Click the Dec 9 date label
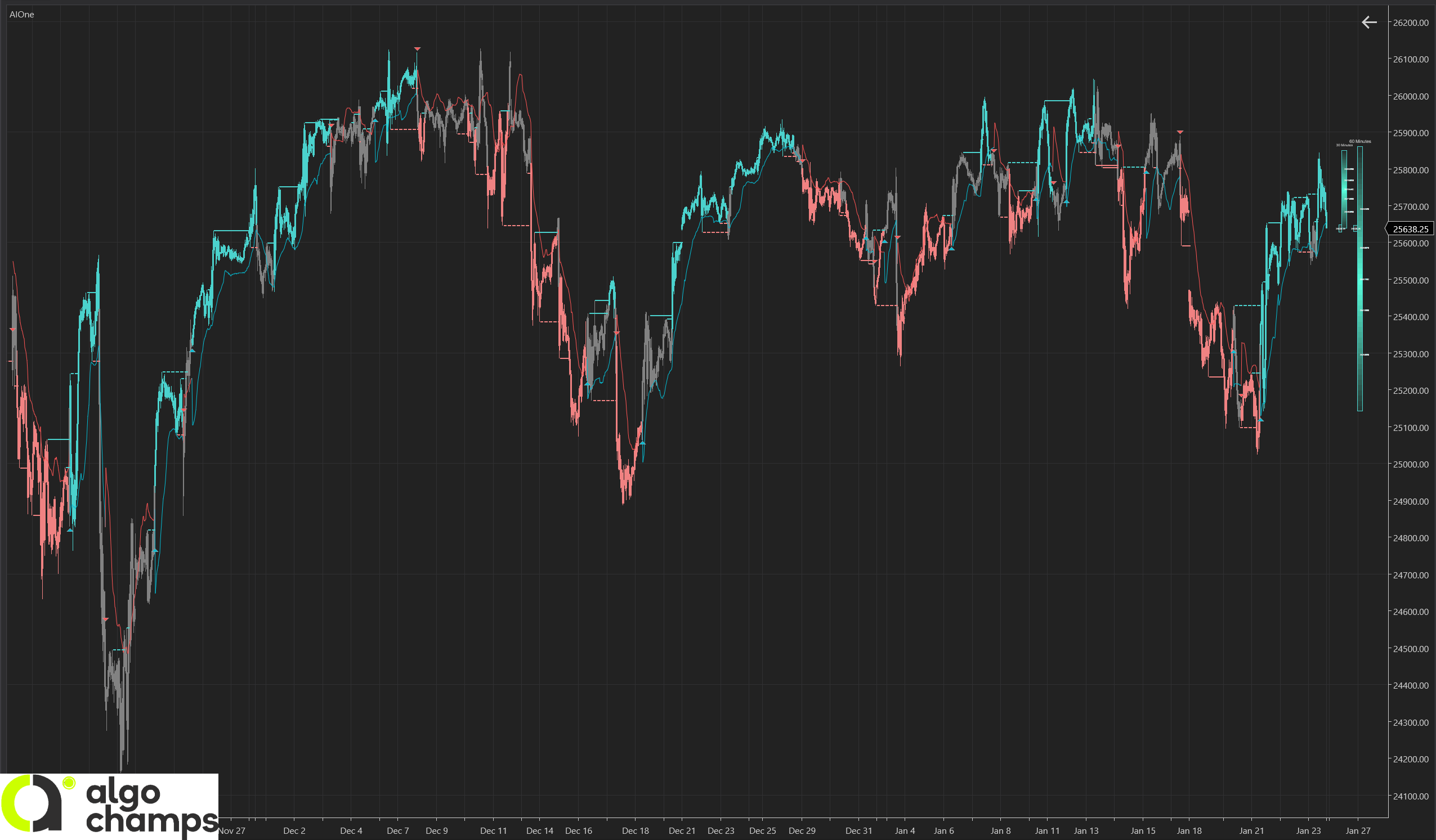 coord(436,830)
